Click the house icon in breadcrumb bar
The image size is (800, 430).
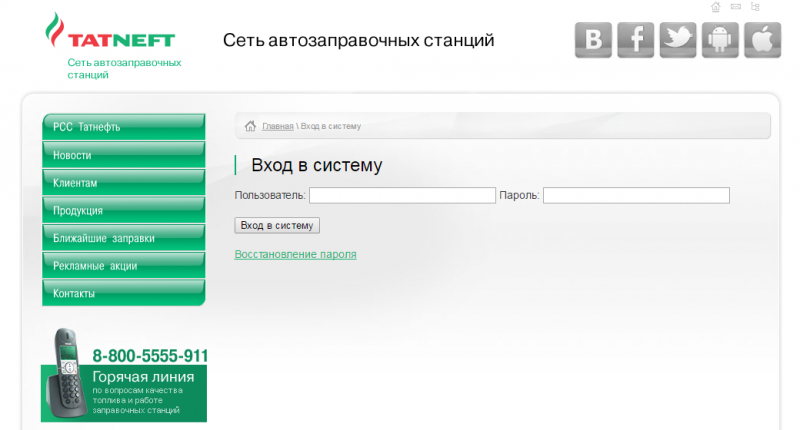coord(250,126)
